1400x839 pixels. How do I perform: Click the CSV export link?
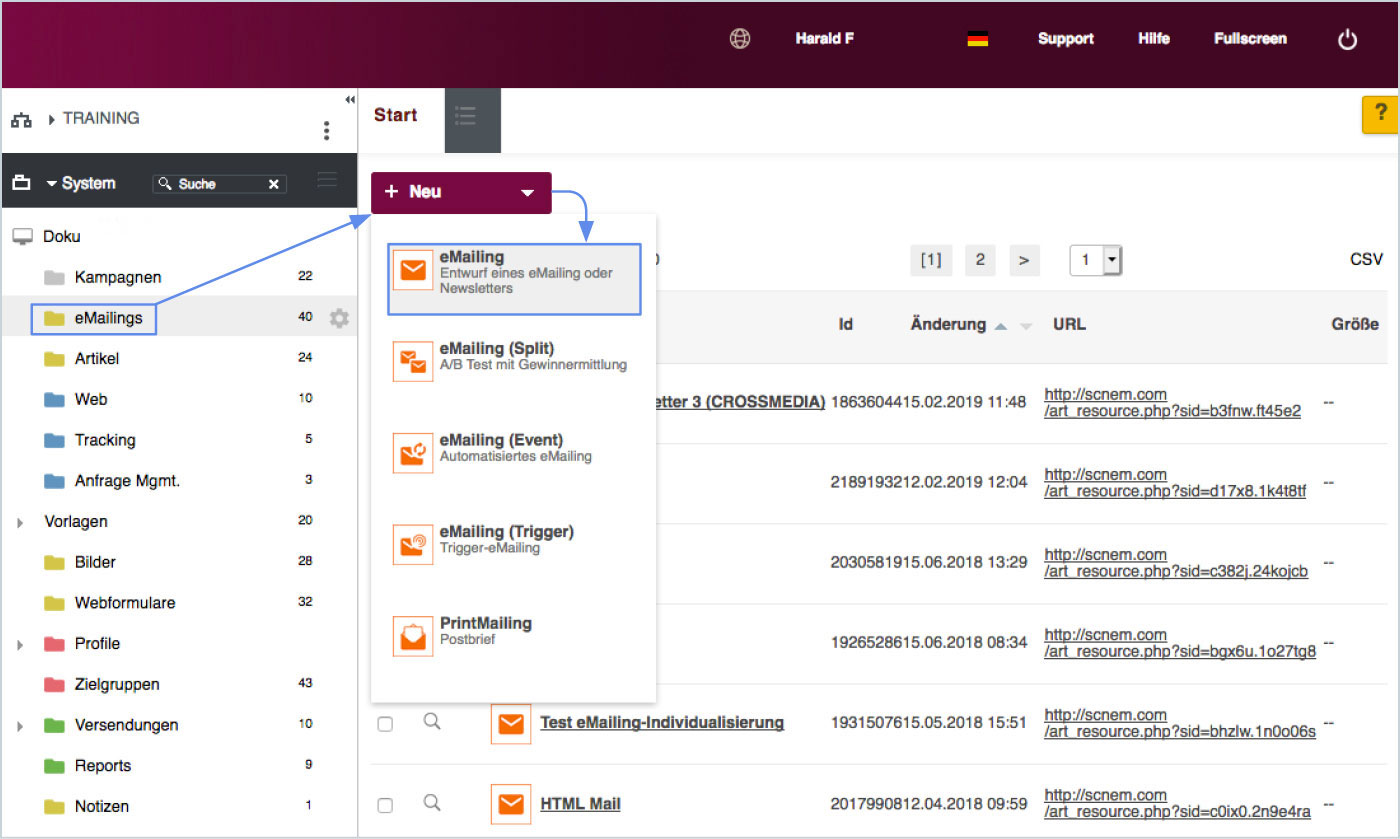tap(1366, 260)
